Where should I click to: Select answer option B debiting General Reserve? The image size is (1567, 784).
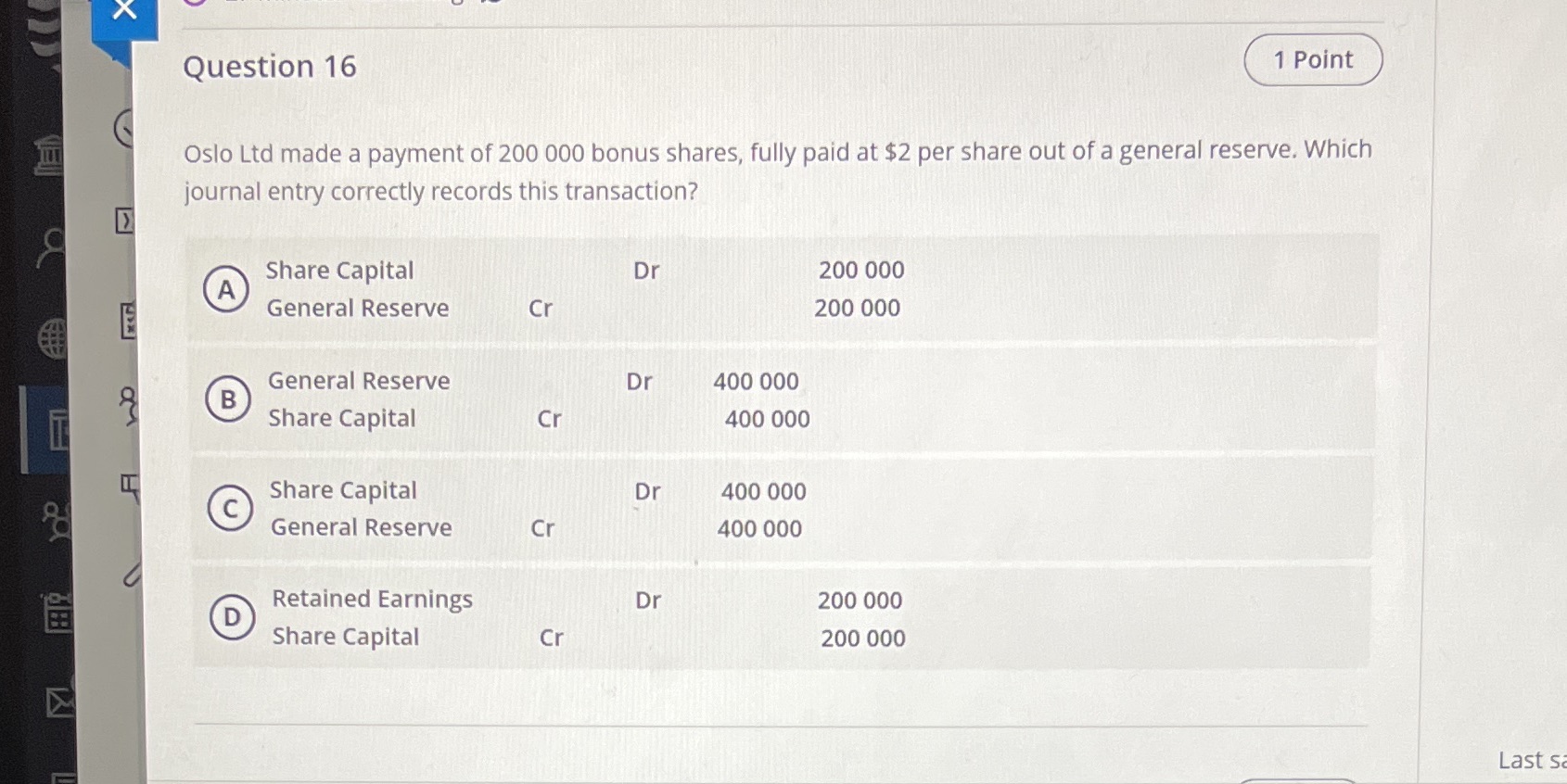coord(229,400)
